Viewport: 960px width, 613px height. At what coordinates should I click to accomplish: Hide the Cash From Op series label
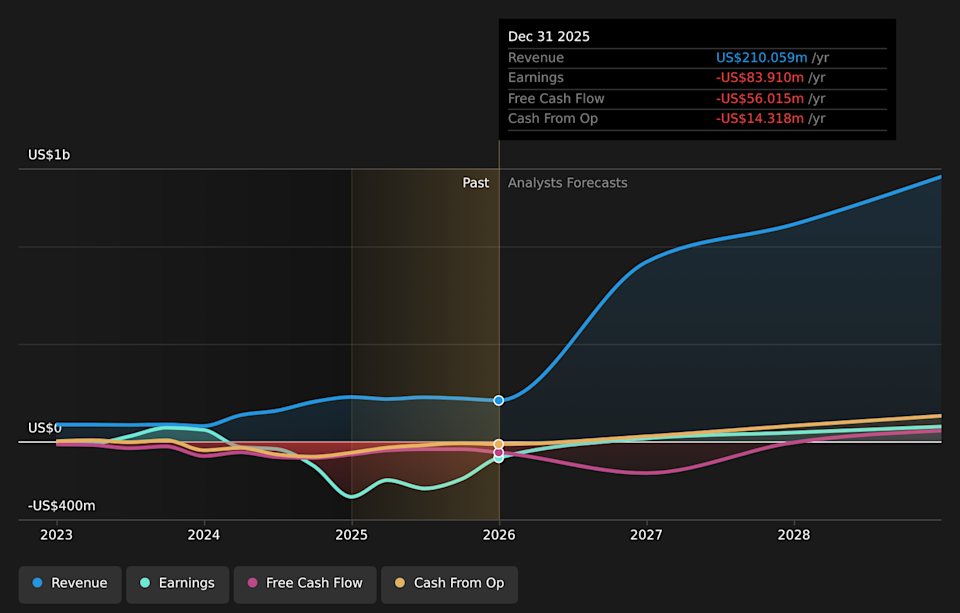point(458,584)
